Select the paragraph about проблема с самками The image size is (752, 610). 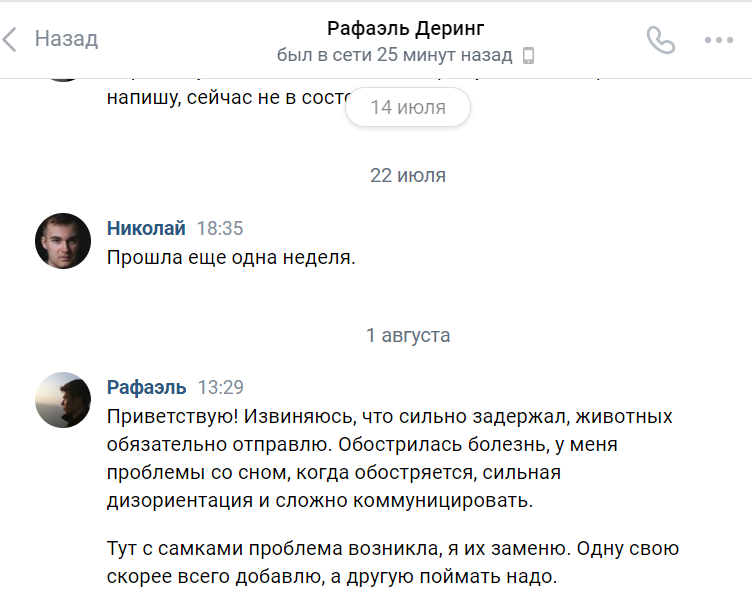[393, 562]
